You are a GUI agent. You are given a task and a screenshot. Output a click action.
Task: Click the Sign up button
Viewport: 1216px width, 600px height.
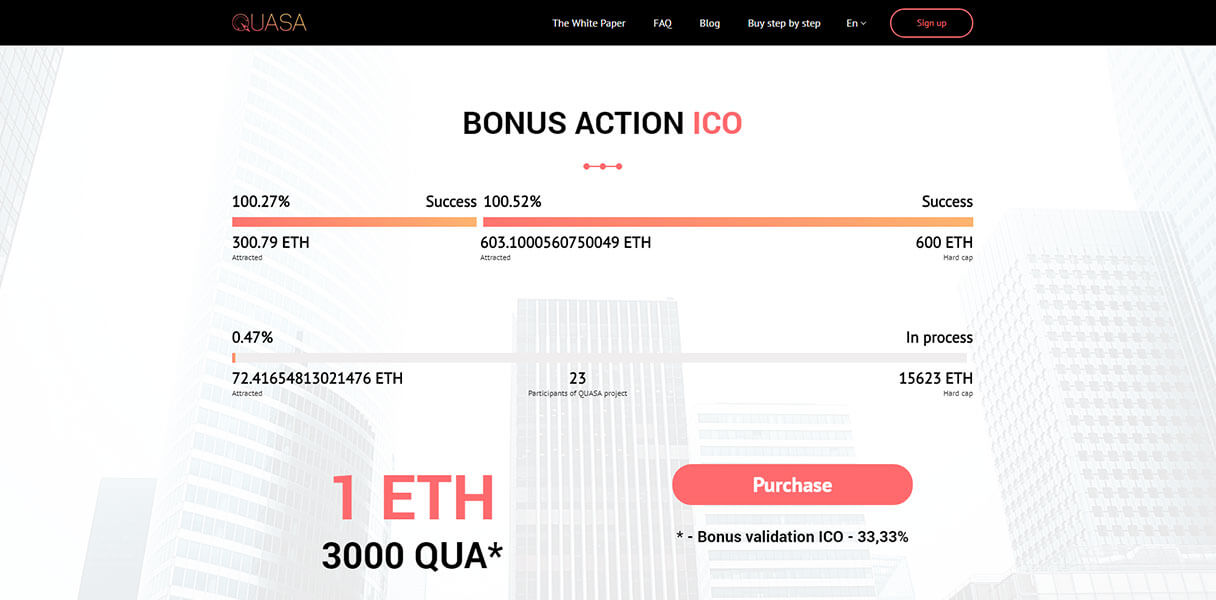931,23
